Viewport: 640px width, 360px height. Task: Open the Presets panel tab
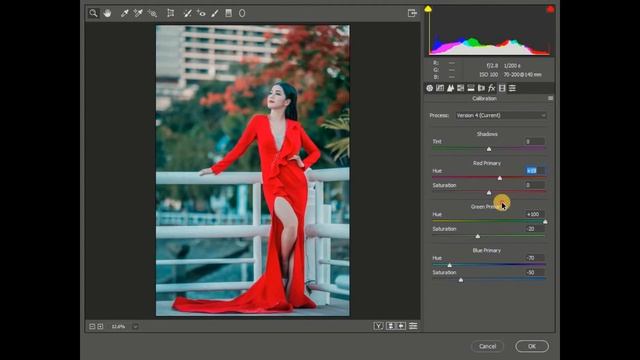[512, 88]
